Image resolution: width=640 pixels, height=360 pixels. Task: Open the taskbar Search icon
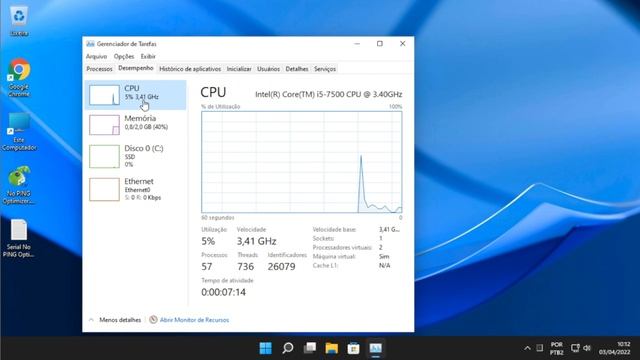click(288, 348)
